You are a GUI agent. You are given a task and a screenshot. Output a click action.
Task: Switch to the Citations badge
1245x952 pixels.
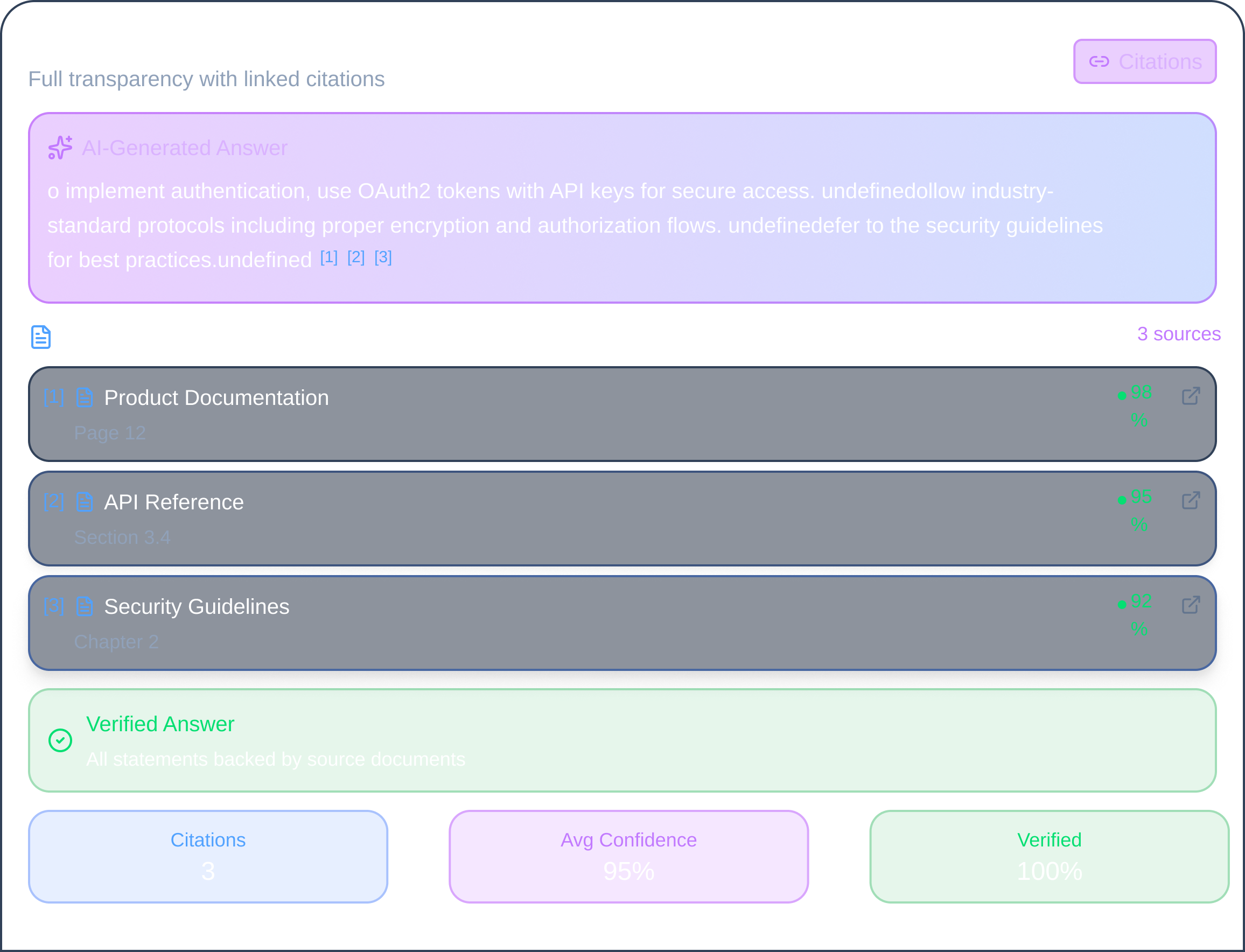coord(1145,61)
